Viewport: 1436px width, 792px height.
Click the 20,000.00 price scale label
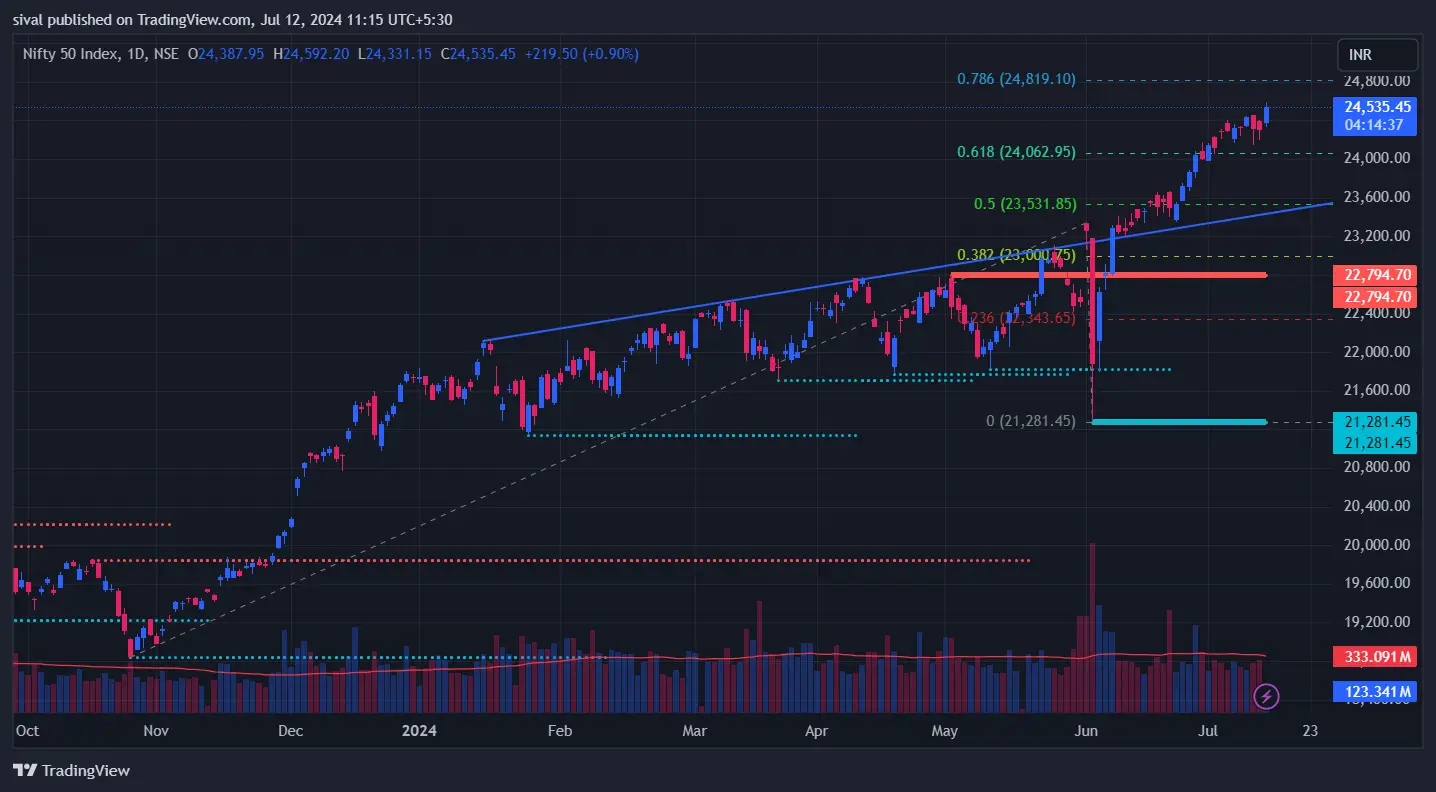pyautogui.click(x=1375, y=545)
